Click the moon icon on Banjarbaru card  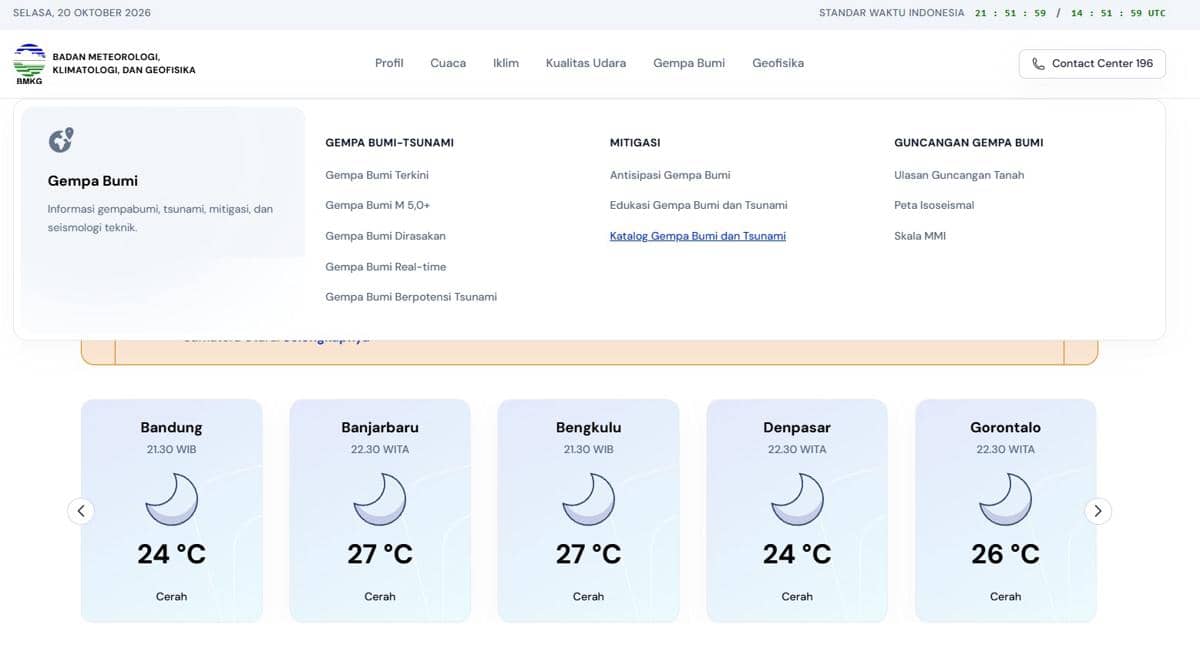[x=380, y=499]
